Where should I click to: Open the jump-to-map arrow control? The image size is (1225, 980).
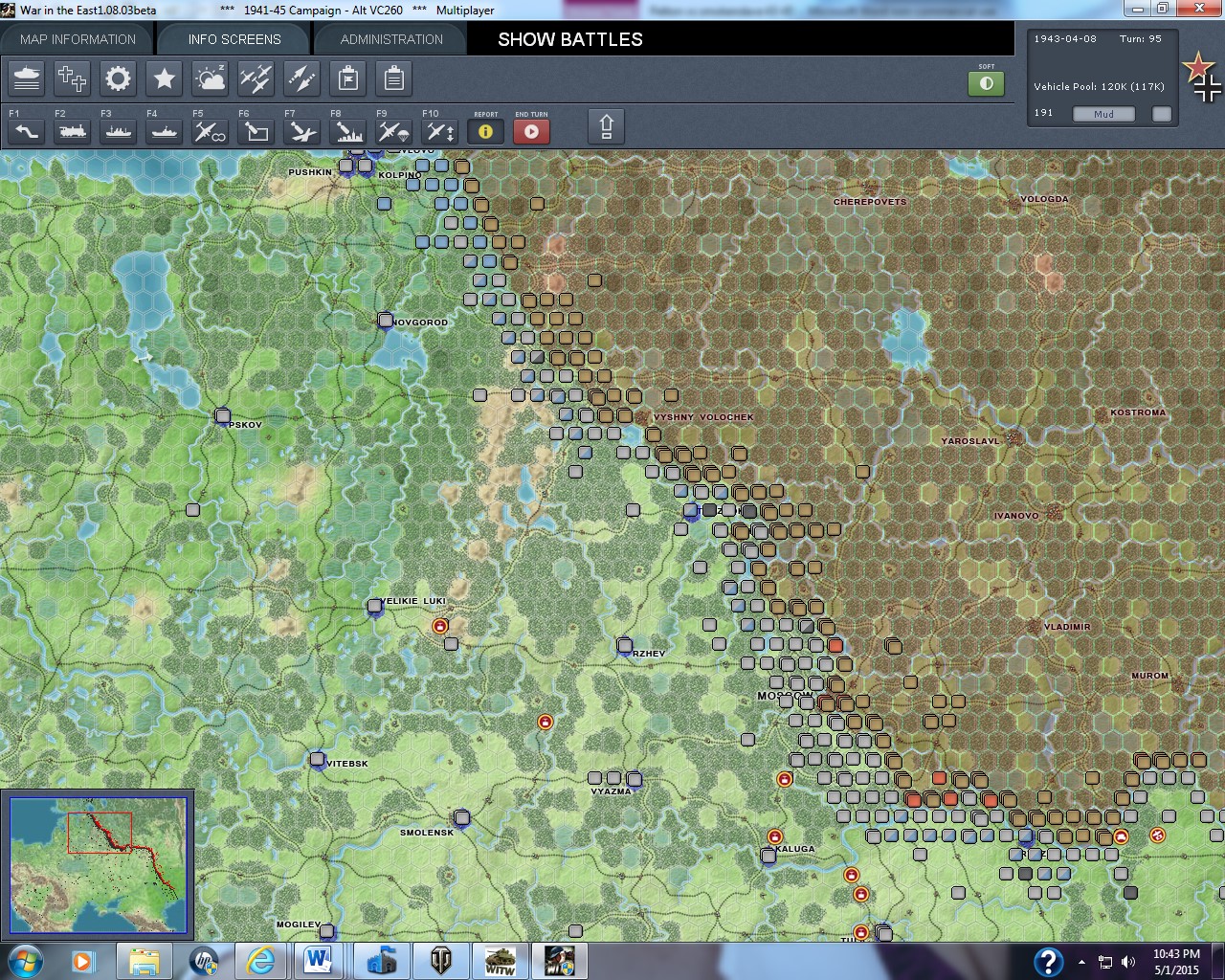coord(606,125)
